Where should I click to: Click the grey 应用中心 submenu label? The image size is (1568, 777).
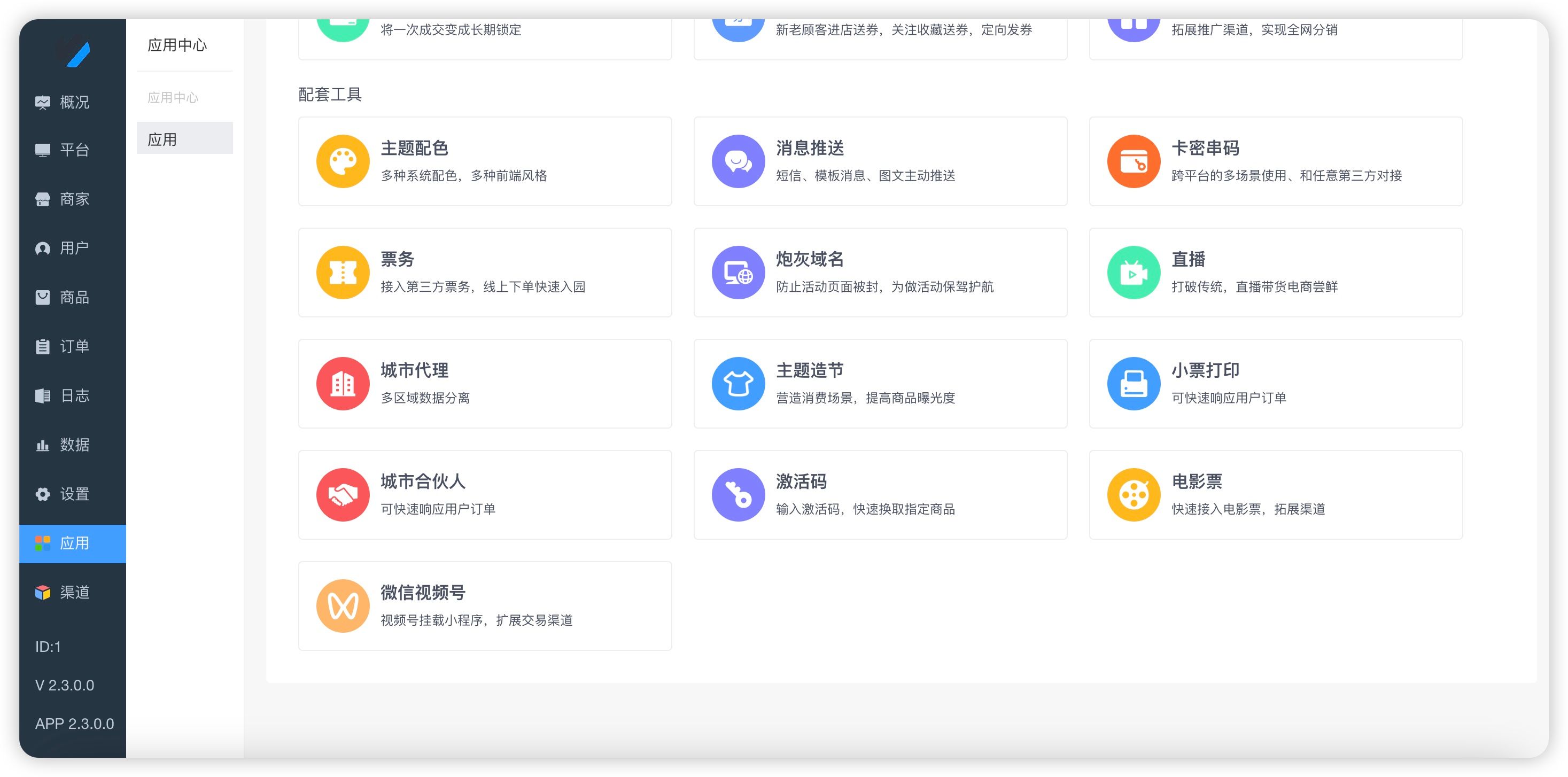tap(173, 97)
